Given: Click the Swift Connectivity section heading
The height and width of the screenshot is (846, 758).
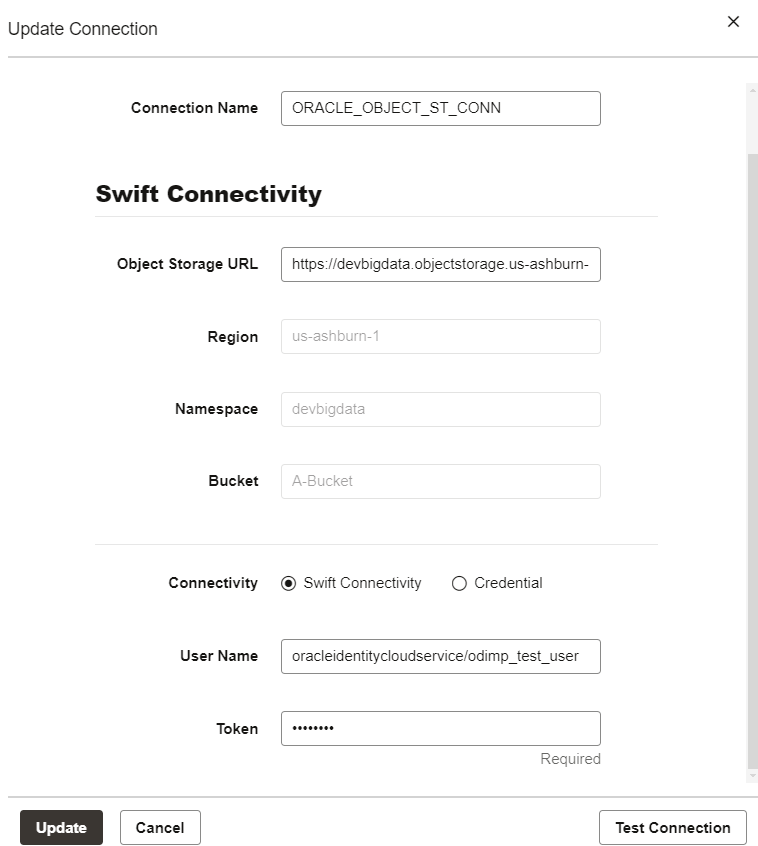Looking at the screenshot, I should pos(208,194).
